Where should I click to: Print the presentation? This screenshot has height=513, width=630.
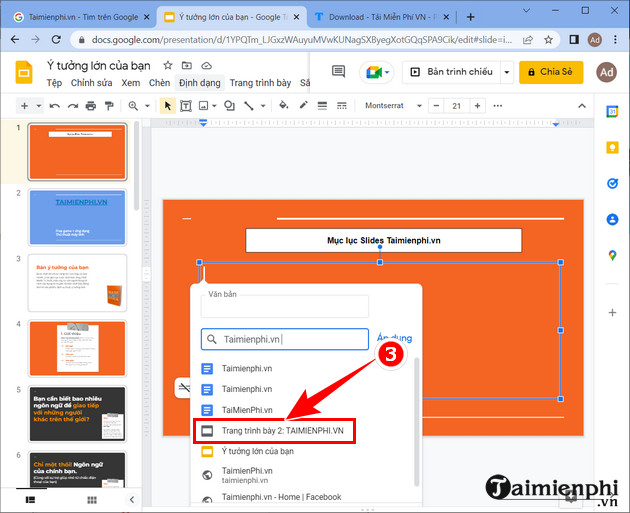[x=91, y=106]
